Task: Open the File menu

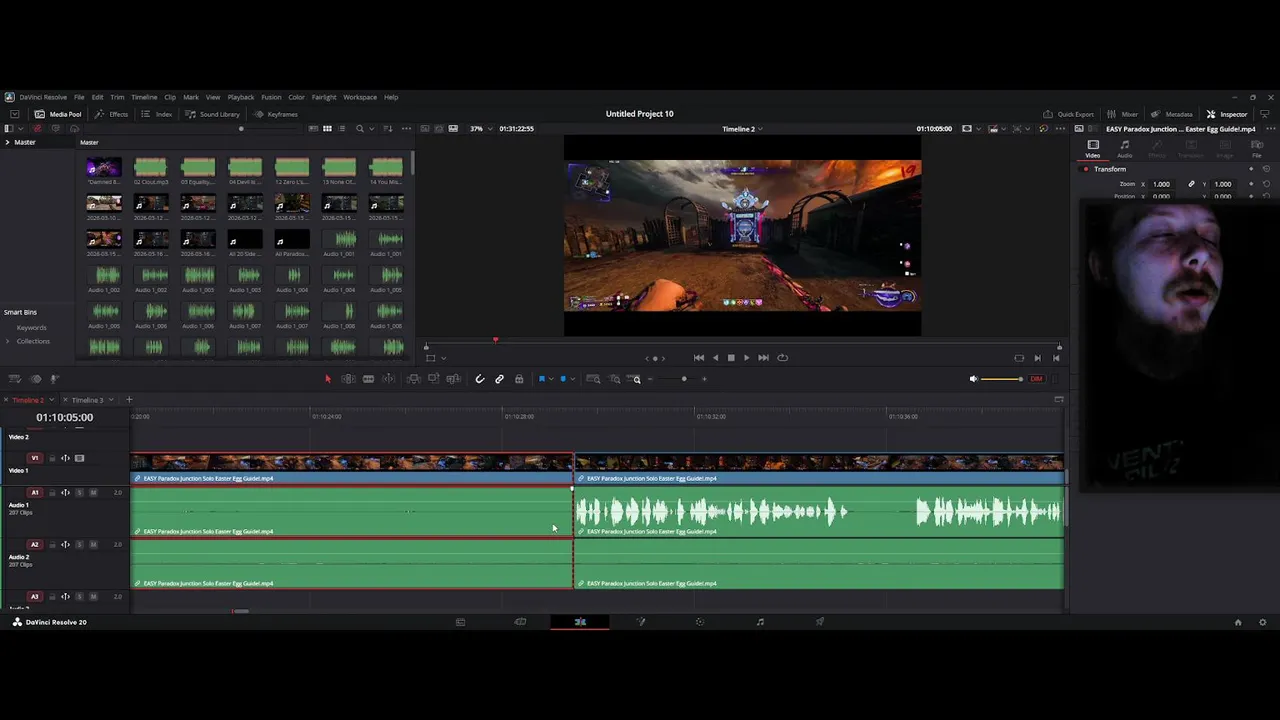Action: [79, 97]
